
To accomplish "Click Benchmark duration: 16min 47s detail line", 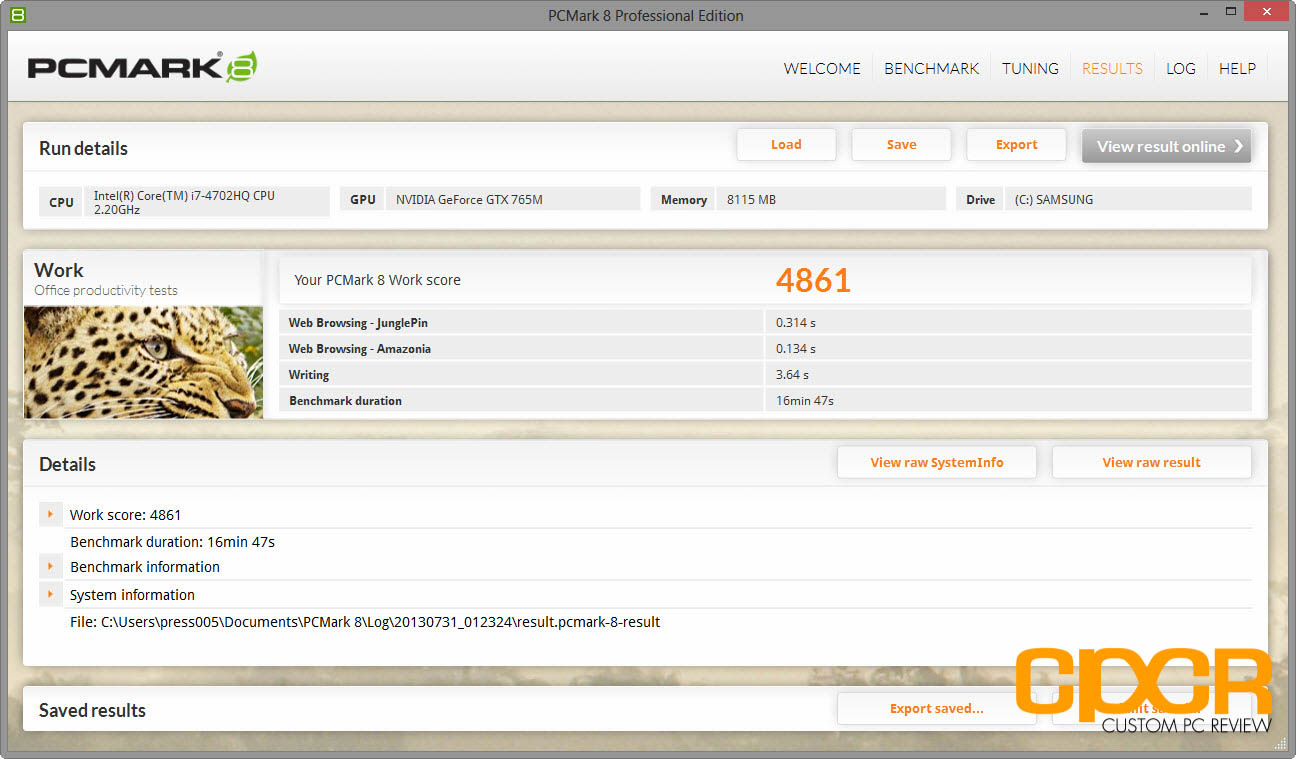I will [172, 542].
